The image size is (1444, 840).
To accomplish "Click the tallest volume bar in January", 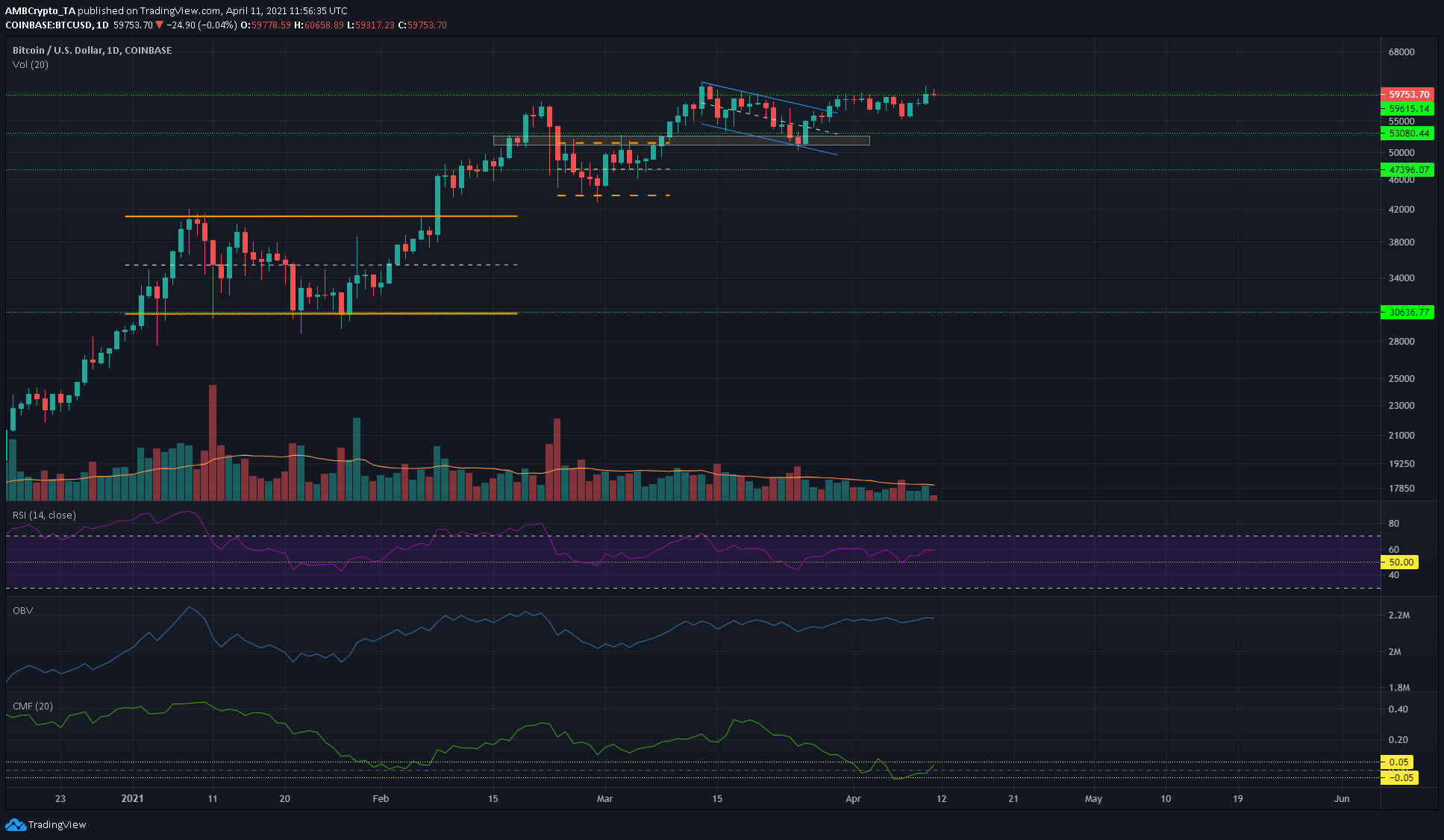I will 213,442.
